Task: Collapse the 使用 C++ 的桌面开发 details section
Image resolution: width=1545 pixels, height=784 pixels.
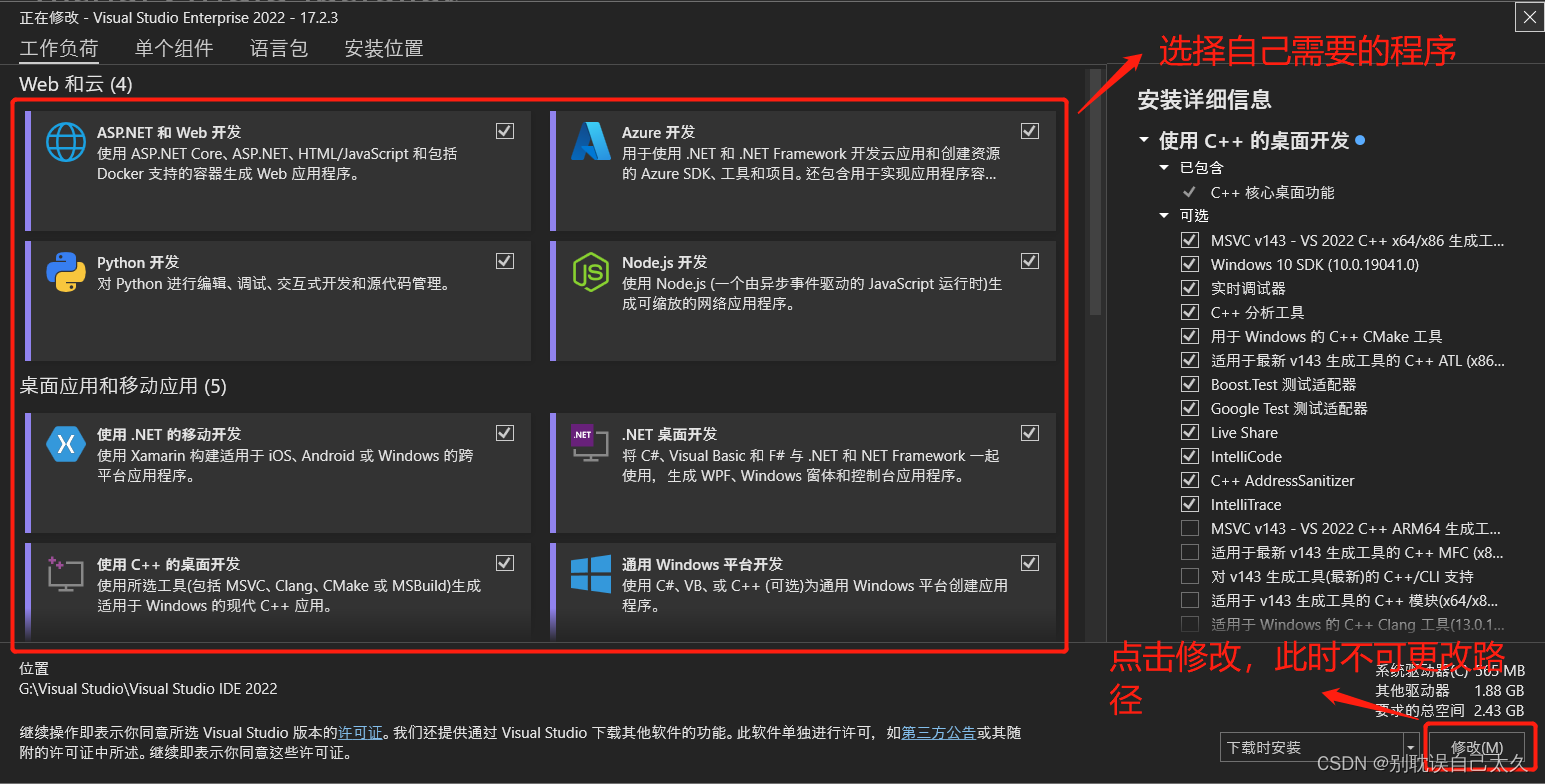Action: click(1143, 141)
